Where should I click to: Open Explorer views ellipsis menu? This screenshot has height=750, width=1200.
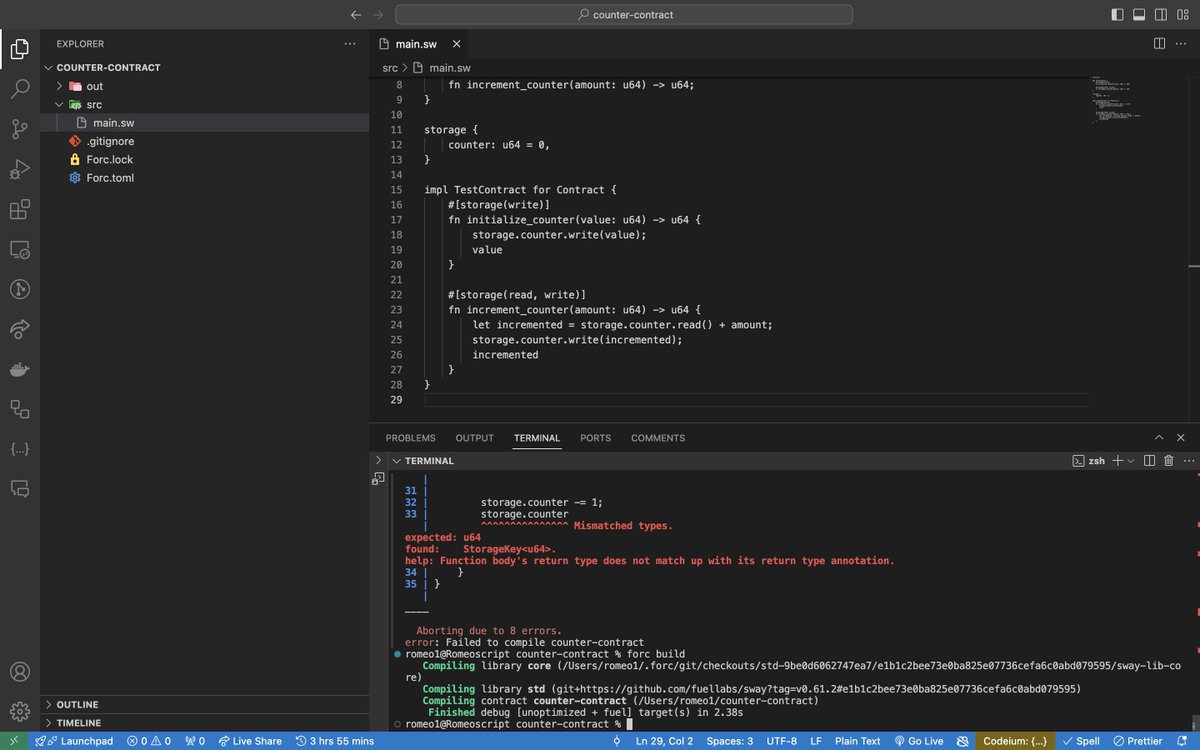(x=349, y=44)
